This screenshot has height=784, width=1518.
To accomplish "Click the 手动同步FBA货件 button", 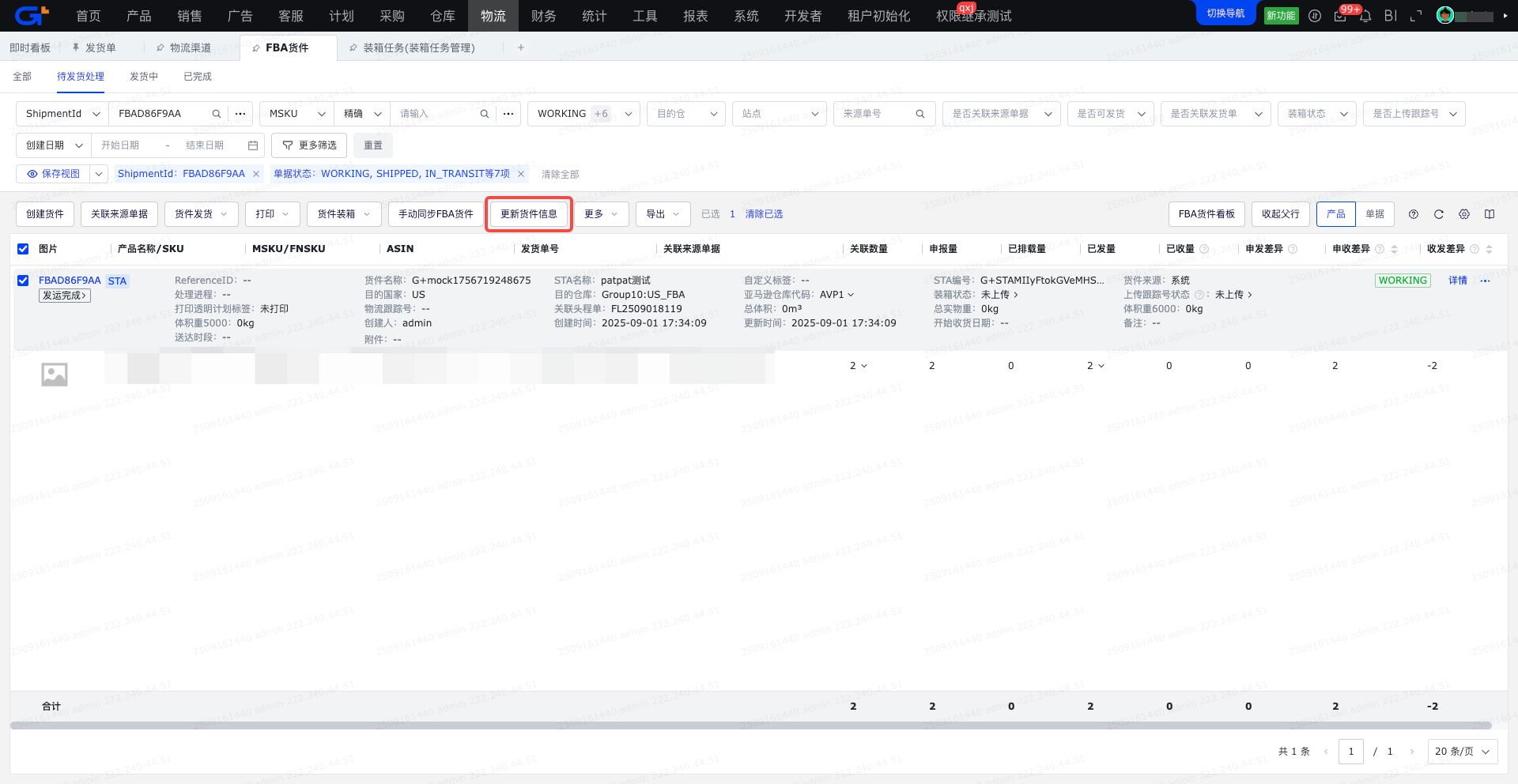I will pos(436,214).
